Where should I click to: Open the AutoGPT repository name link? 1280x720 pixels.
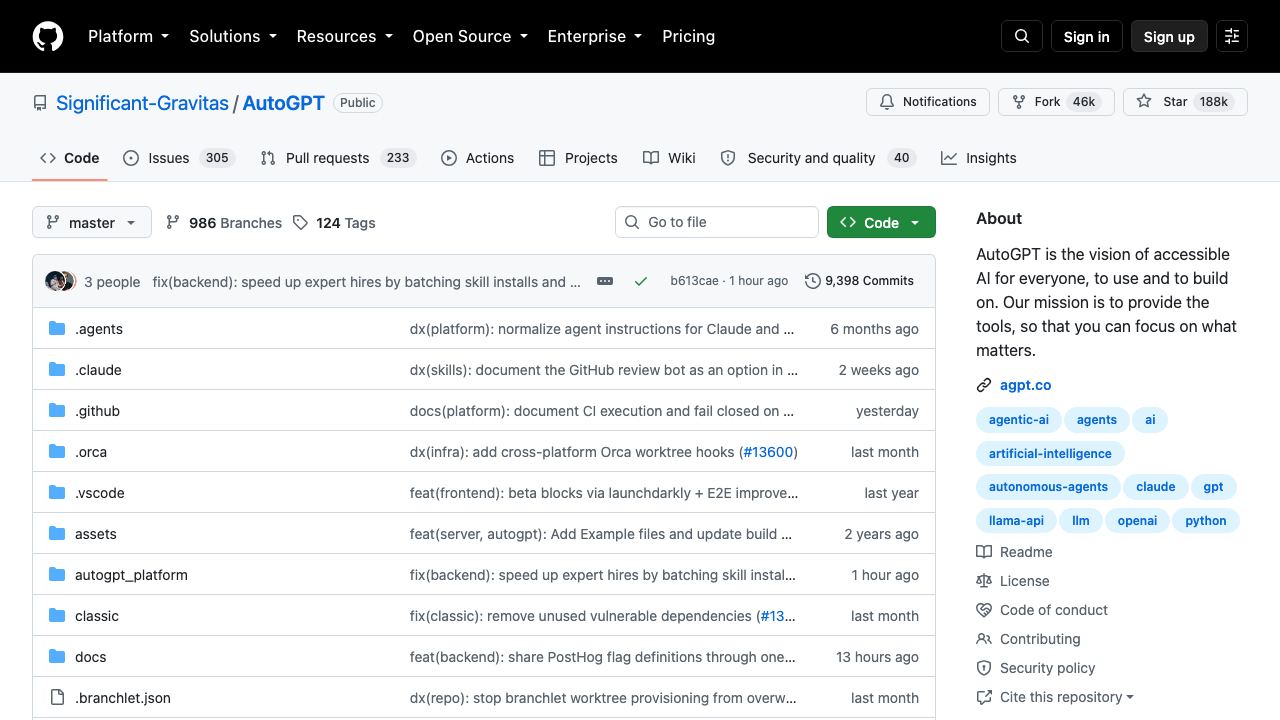click(x=284, y=103)
